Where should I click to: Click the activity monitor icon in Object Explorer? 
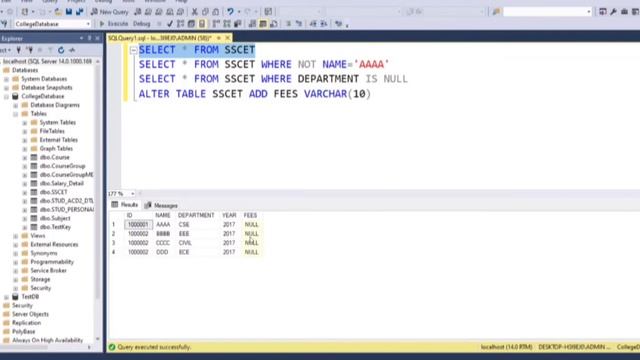pos(72,50)
